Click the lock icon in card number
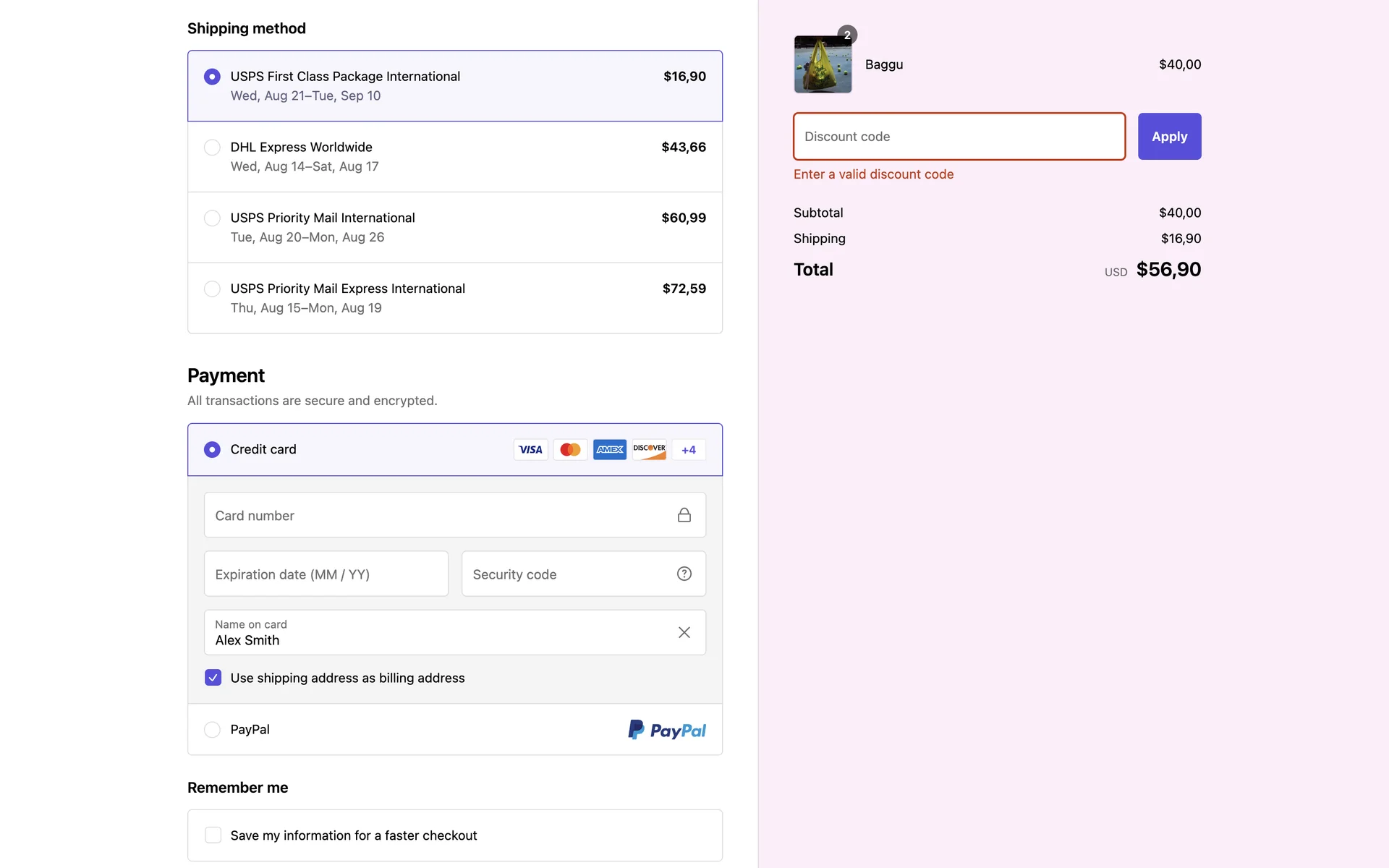This screenshot has height=868, width=1389. pyautogui.click(x=684, y=515)
